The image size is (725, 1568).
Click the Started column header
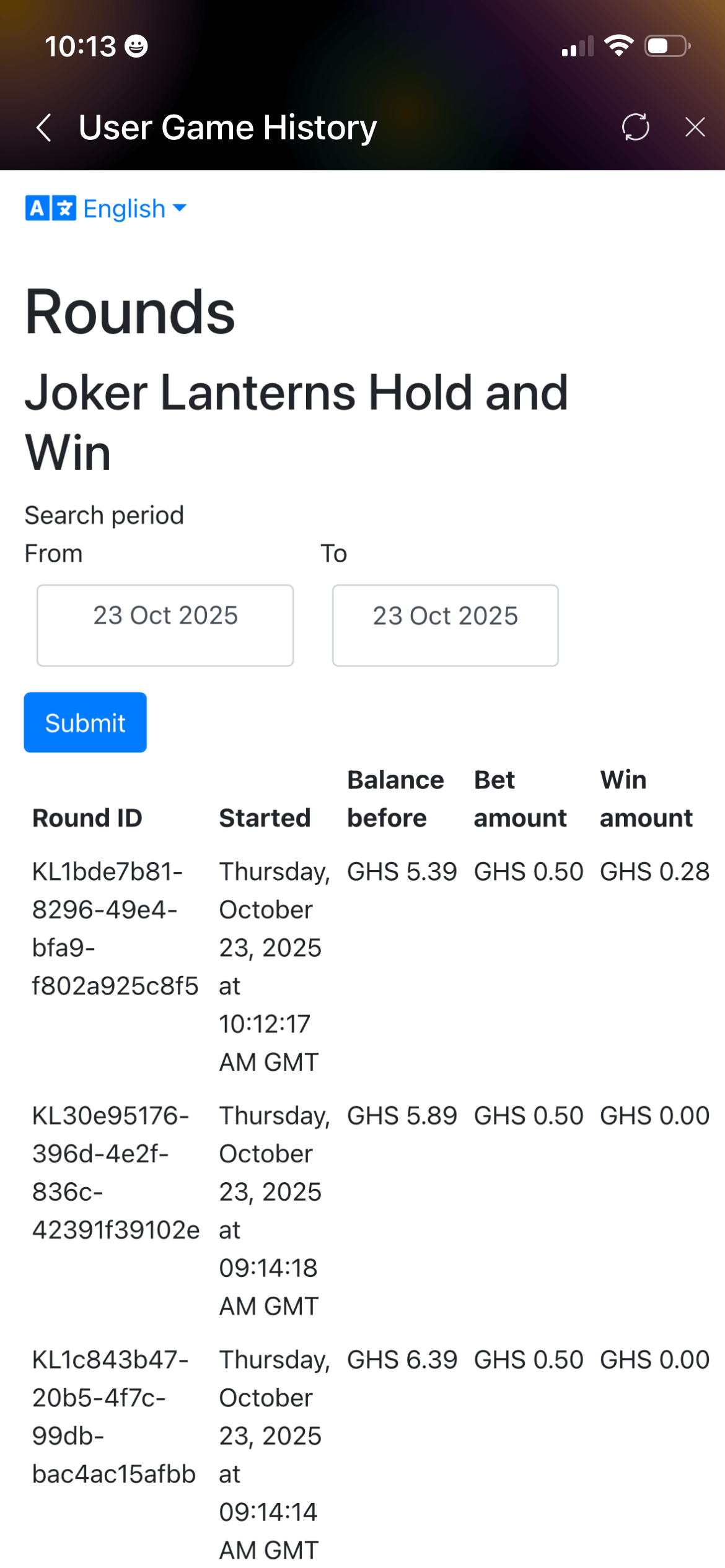(265, 818)
